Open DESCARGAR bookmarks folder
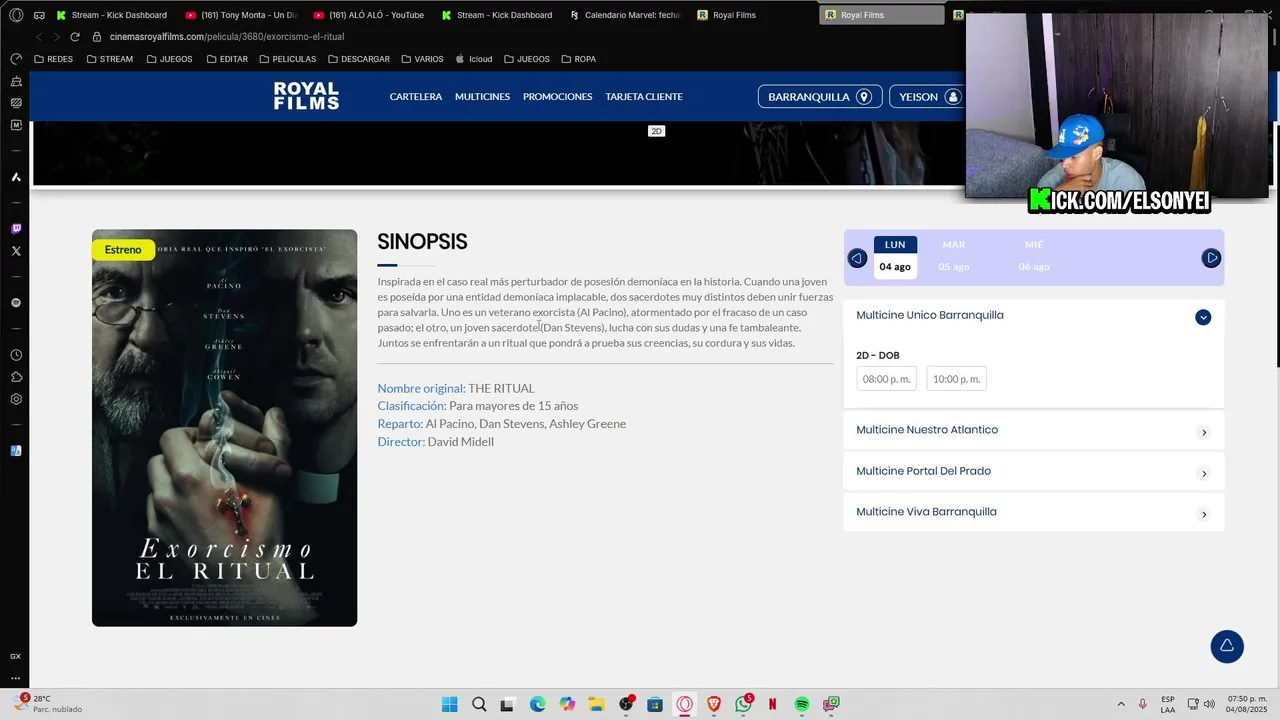 pyautogui.click(x=359, y=59)
